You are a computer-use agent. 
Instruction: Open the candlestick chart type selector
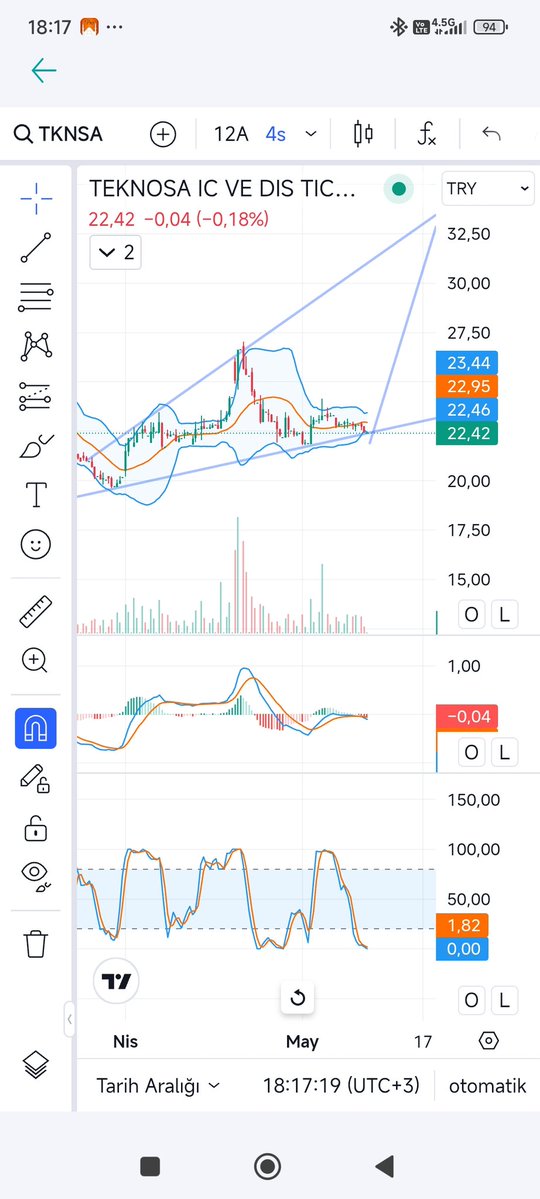(363, 135)
